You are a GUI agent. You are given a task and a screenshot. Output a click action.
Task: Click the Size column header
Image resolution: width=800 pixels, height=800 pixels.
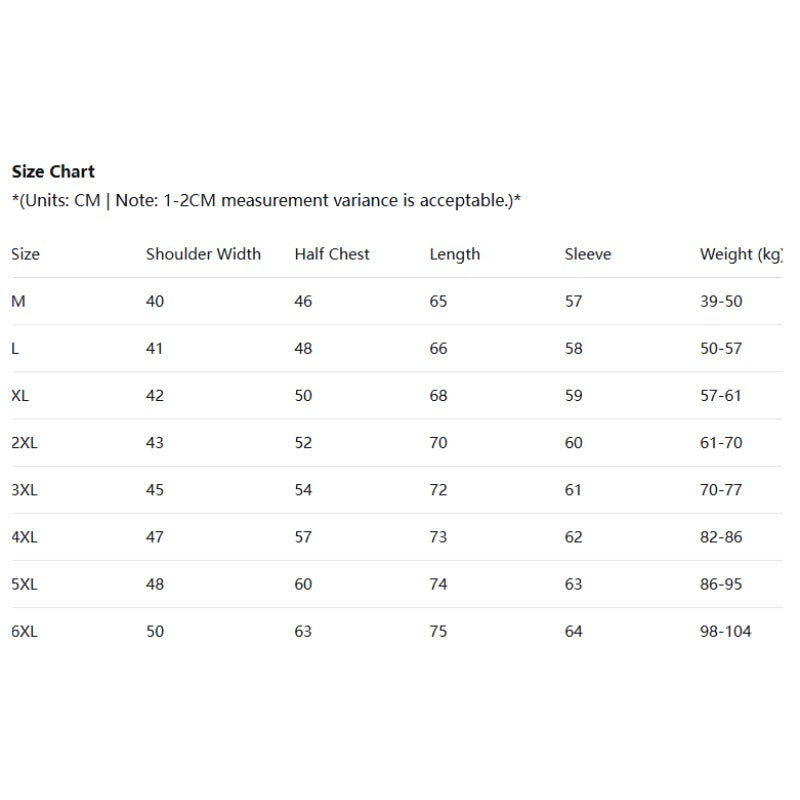(26, 254)
